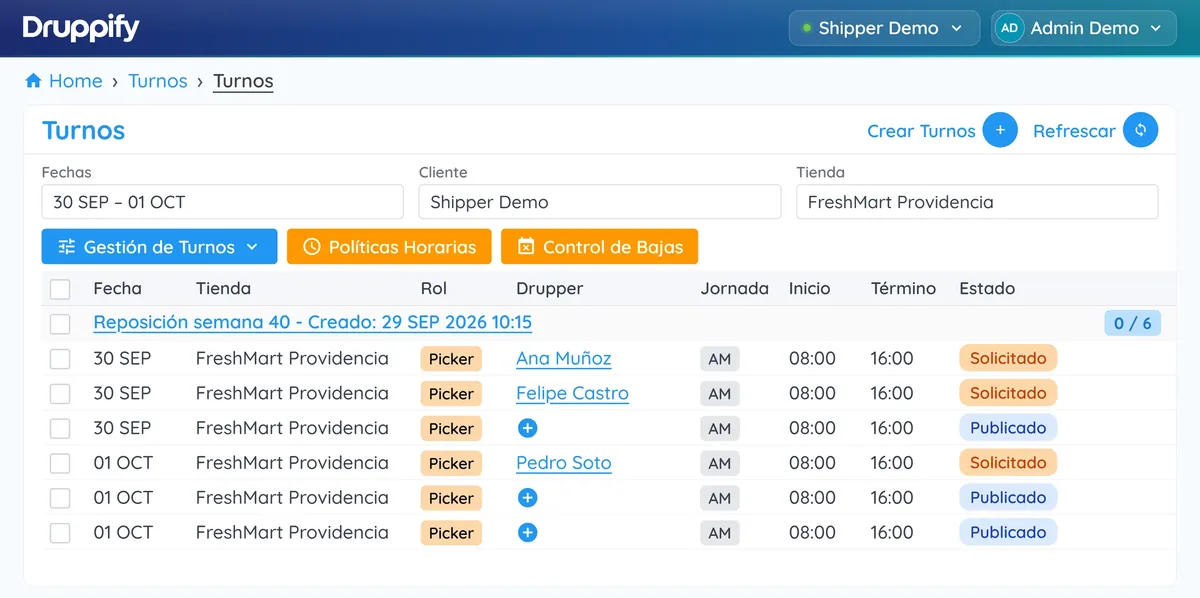The height and width of the screenshot is (598, 1200).
Task: Click the Tienda field FreshMart Providencia
Action: [x=977, y=202]
